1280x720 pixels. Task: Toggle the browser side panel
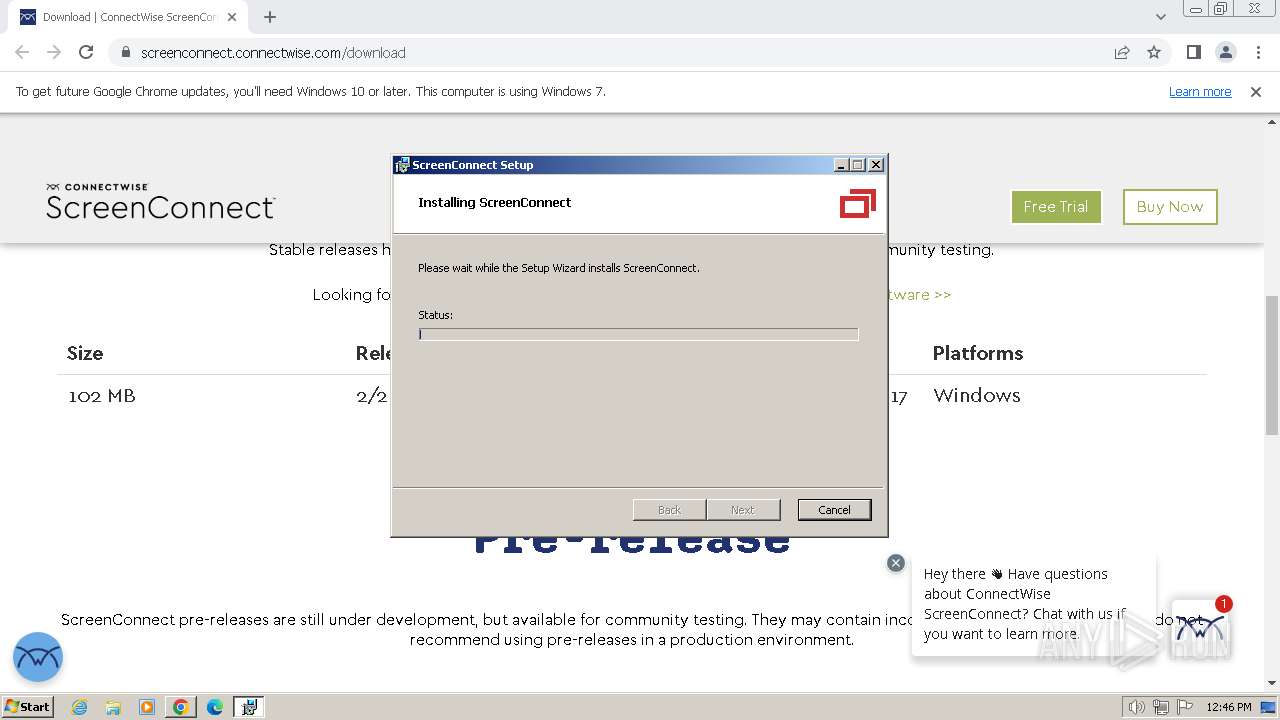coord(1193,52)
